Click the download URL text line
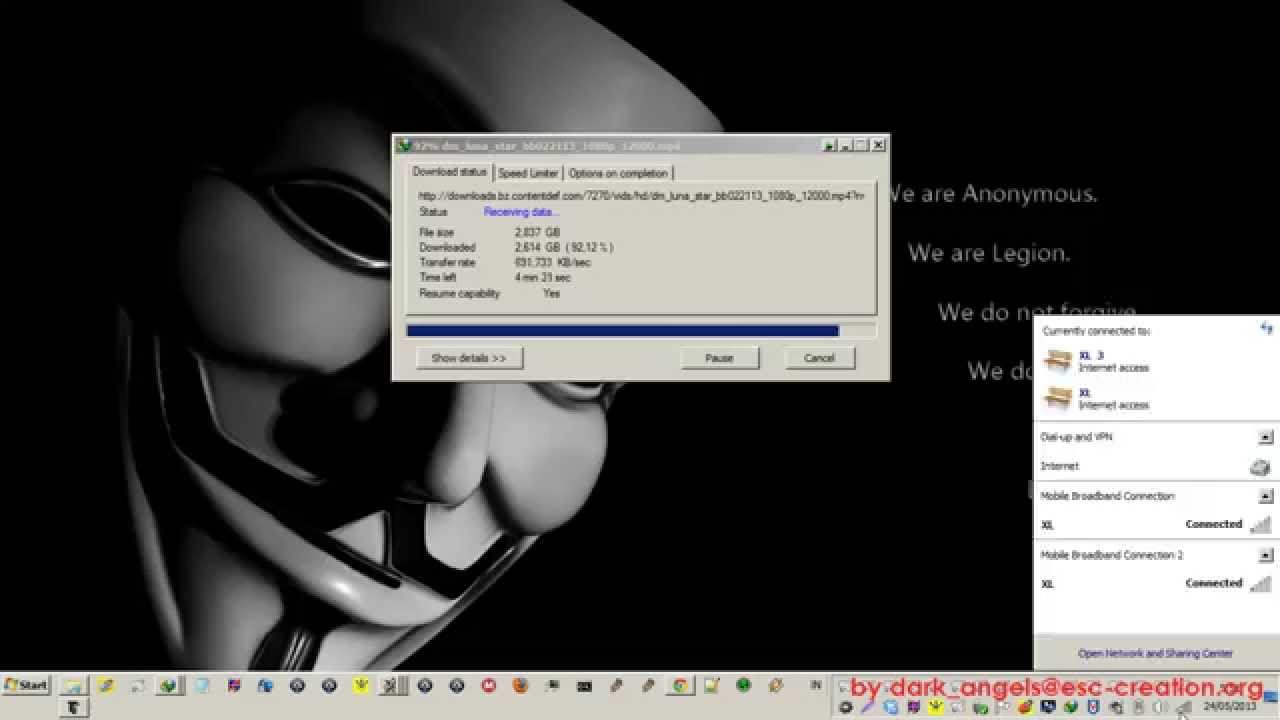The height and width of the screenshot is (720, 1280). (x=641, y=196)
